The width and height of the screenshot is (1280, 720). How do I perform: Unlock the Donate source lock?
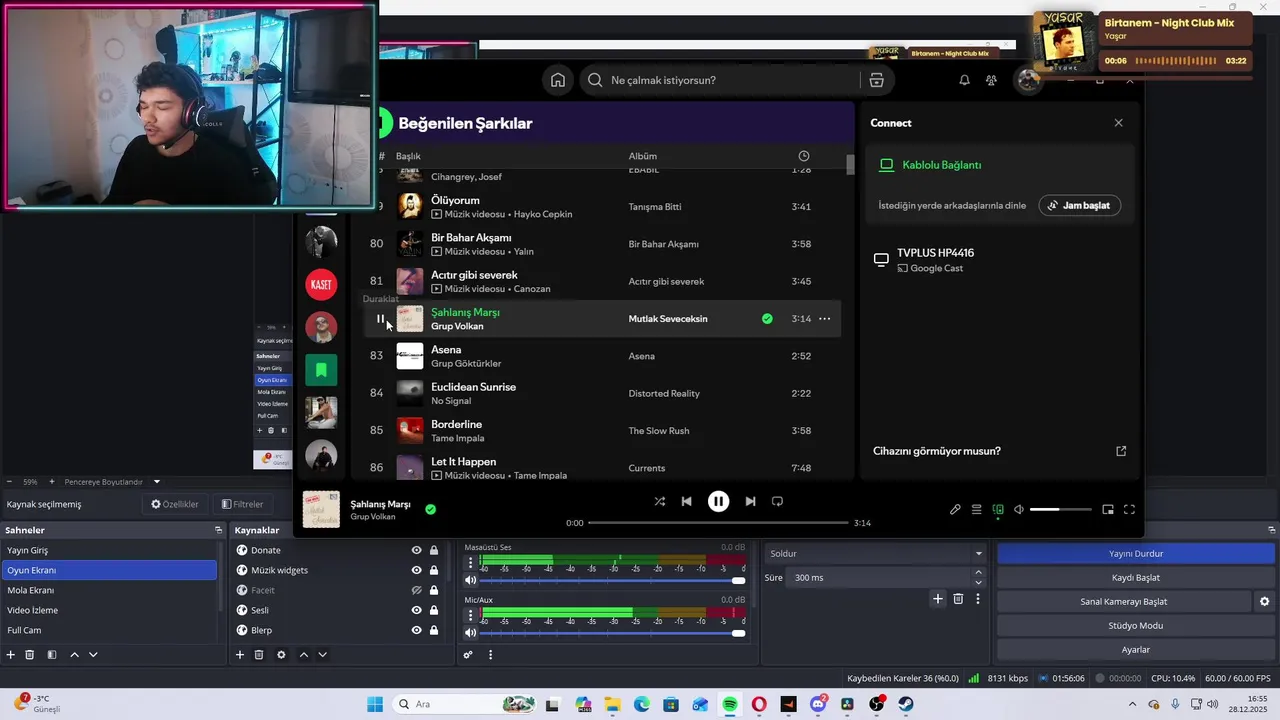434,550
